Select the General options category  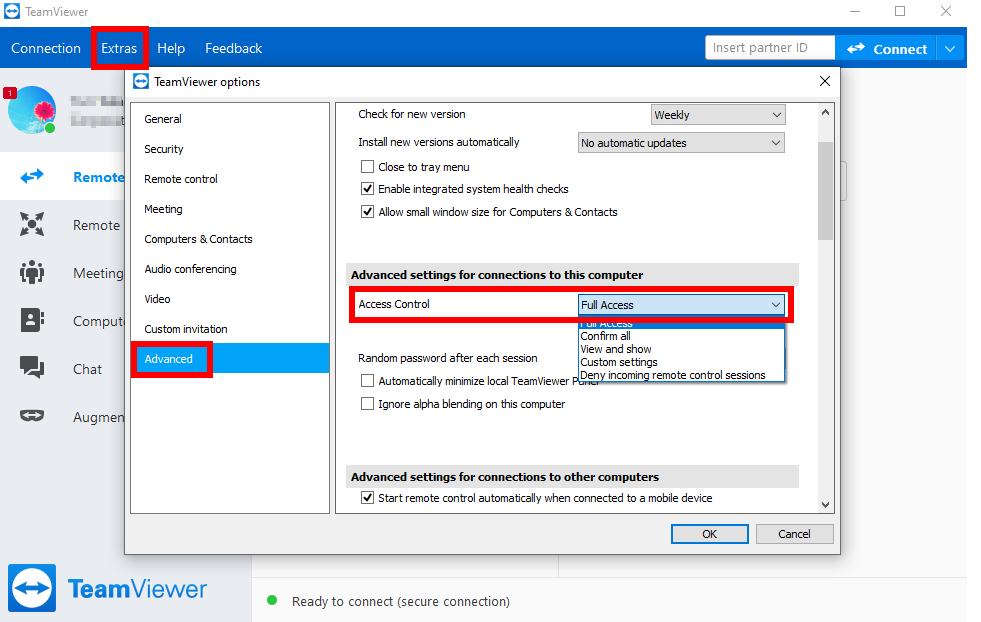point(230,119)
